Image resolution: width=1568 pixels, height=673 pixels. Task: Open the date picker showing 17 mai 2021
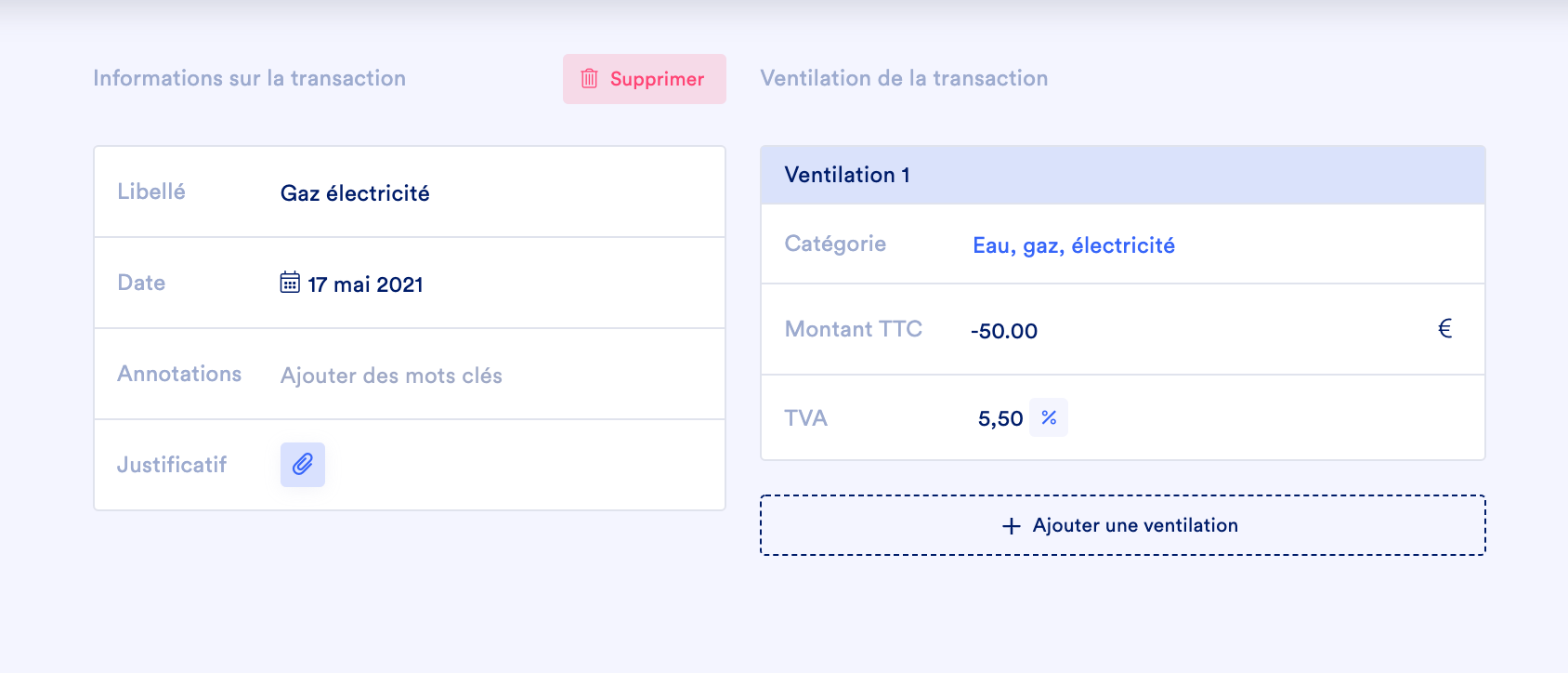pos(365,284)
